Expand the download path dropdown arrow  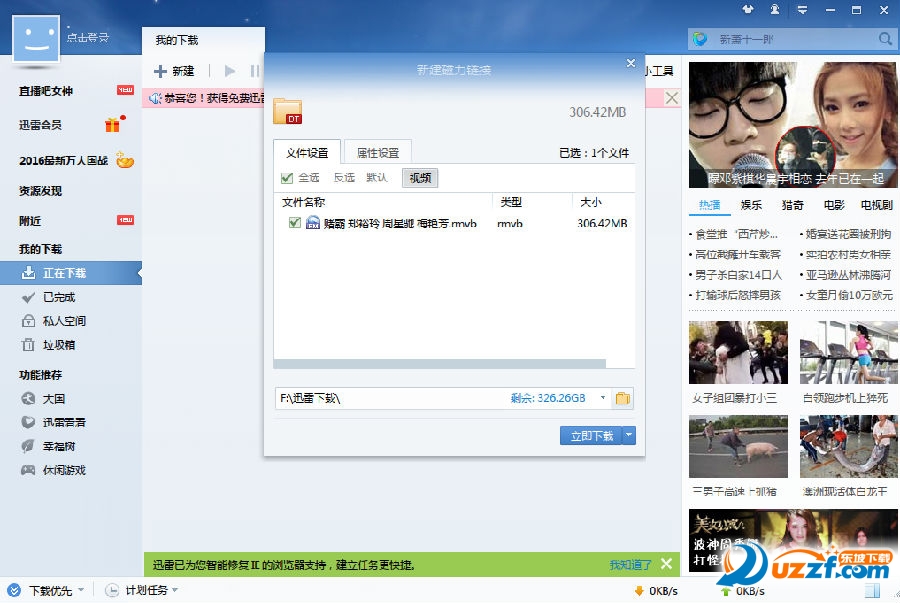point(603,397)
